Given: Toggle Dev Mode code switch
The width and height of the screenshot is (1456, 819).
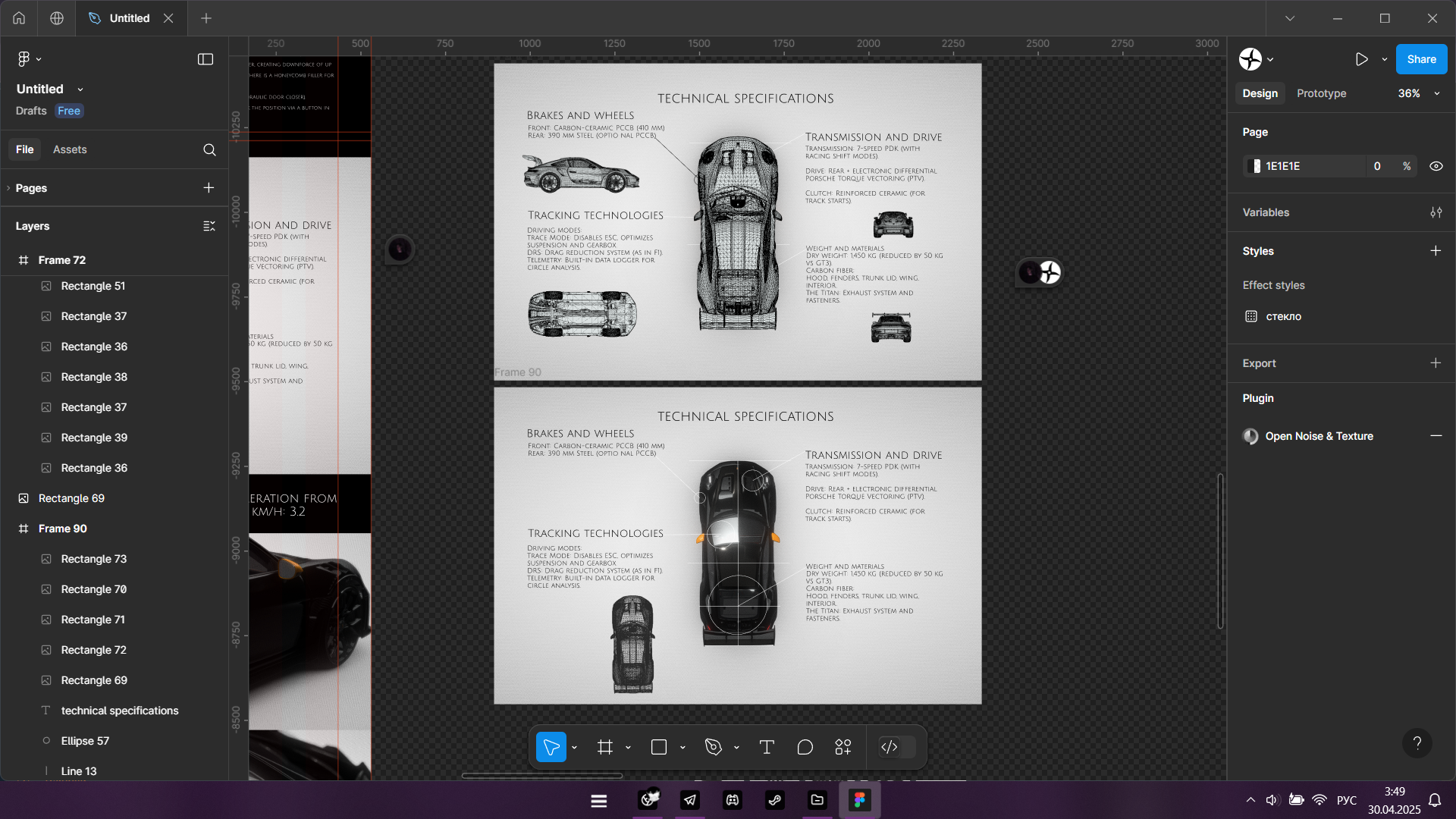Looking at the screenshot, I should coord(896,748).
